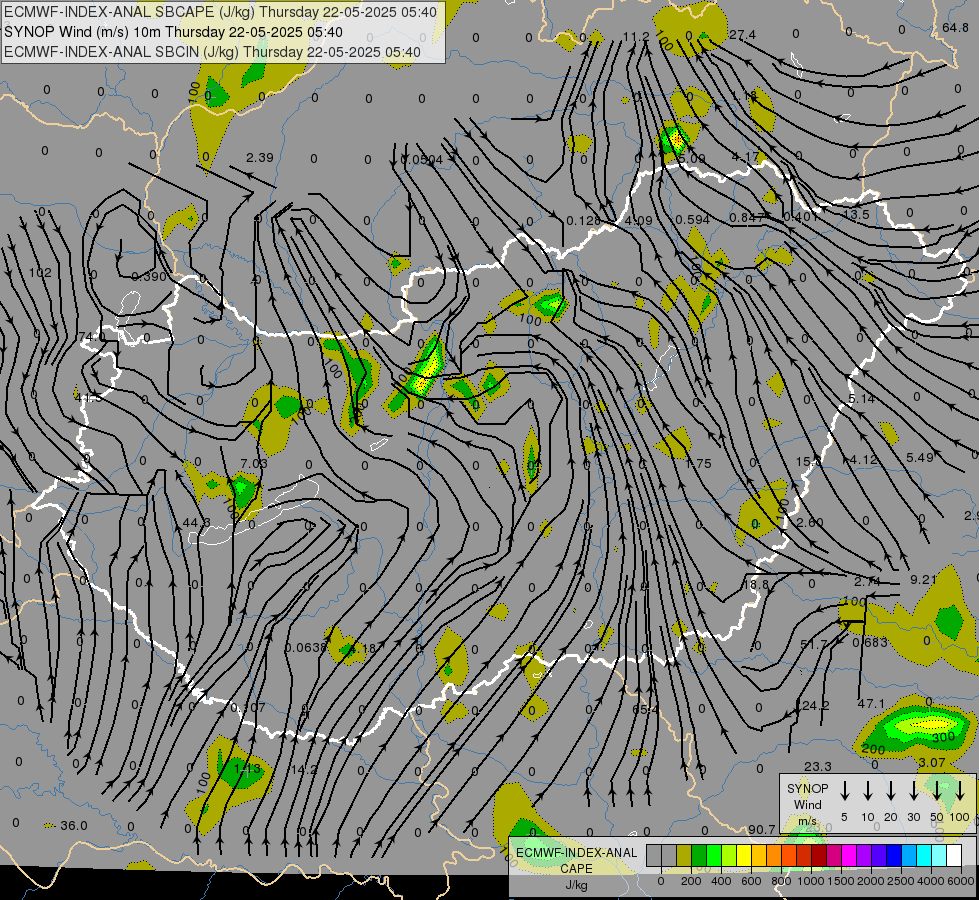Click the 0.390 value on the map
Viewport: 979px width, 900px height.
coord(149,277)
